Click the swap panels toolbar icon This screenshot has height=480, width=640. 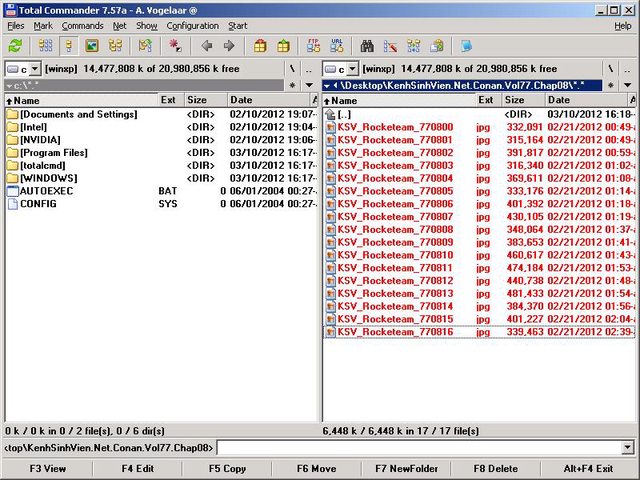(x=145, y=46)
